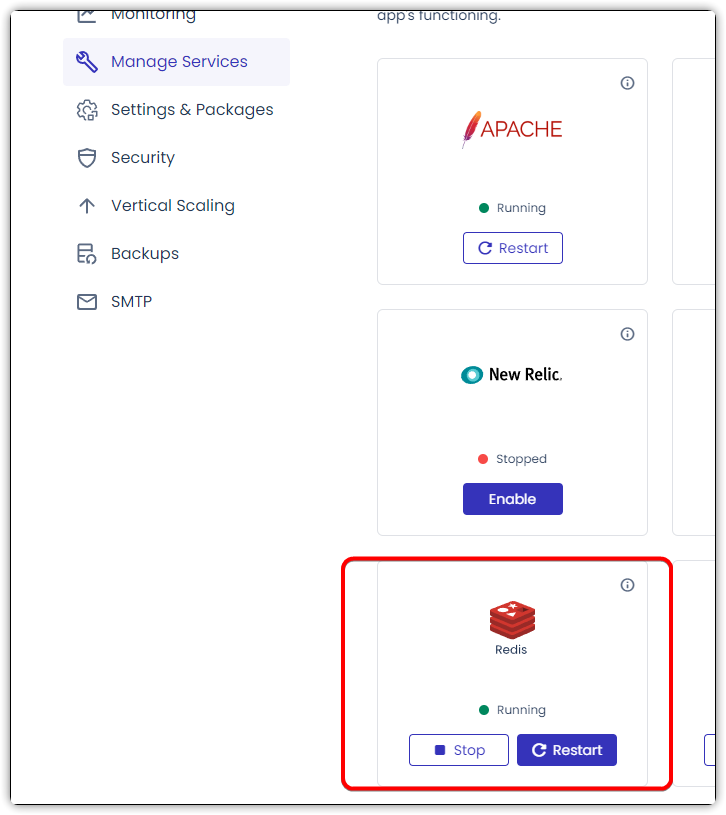Show info for Apache service
The image size is (726, 815).
627,83
